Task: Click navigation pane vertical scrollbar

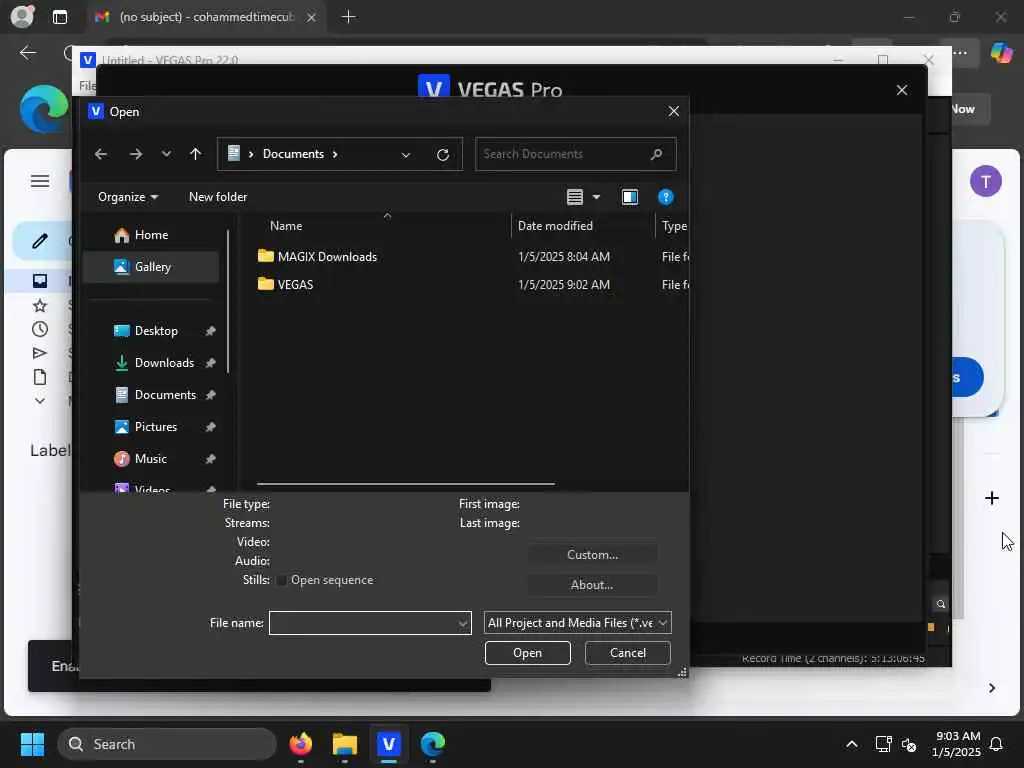Action: click(228, 301)
